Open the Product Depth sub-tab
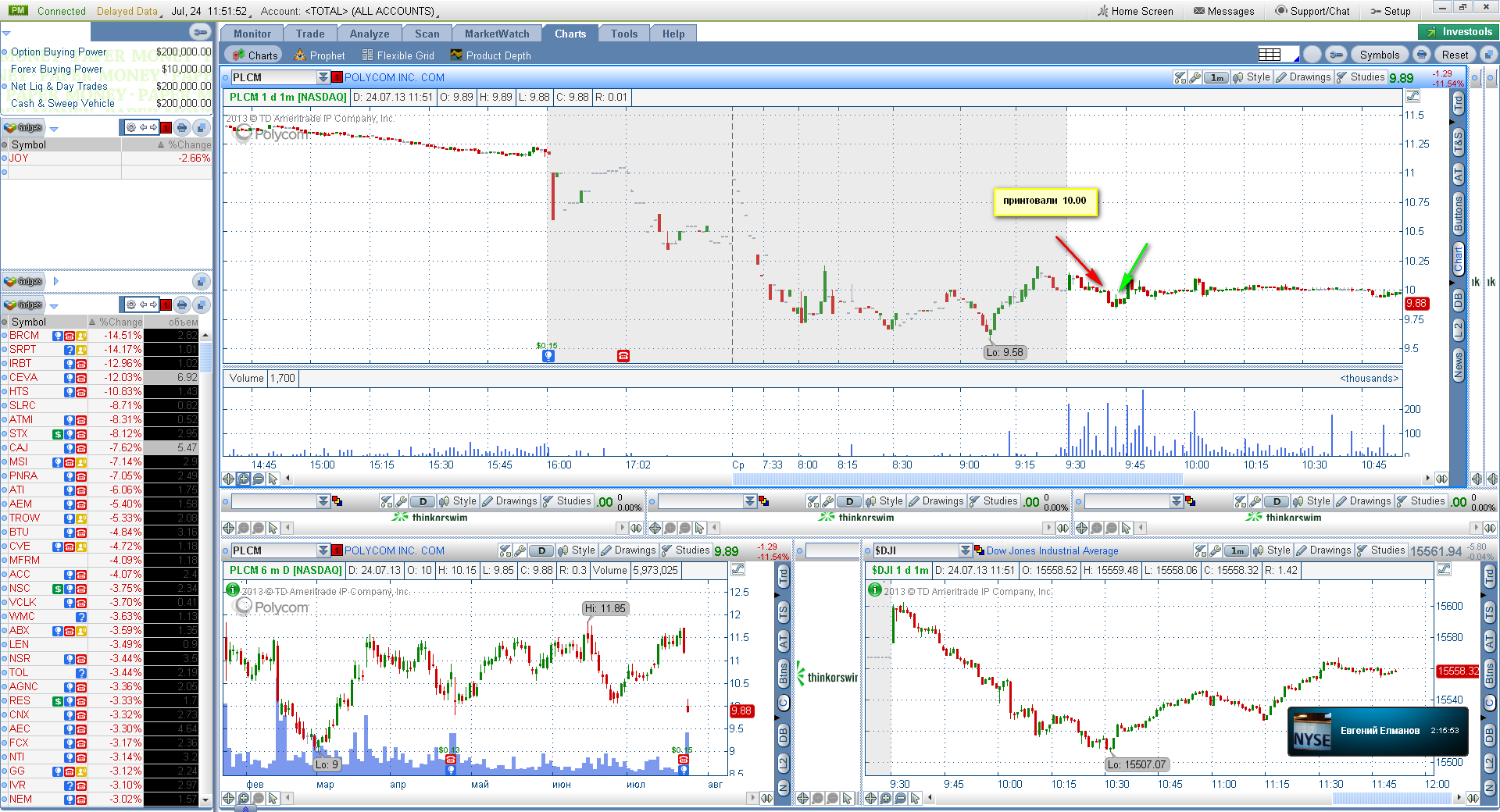1500x812 pixels. (490, 55)
